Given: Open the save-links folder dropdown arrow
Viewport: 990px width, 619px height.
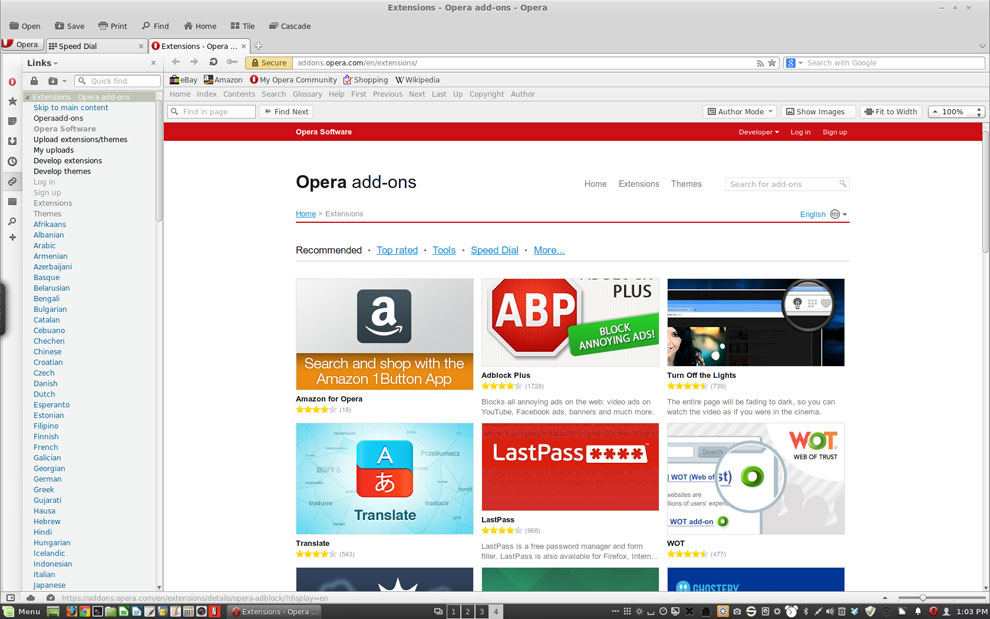Looking at the screenshot, I should tap(64, 81).
